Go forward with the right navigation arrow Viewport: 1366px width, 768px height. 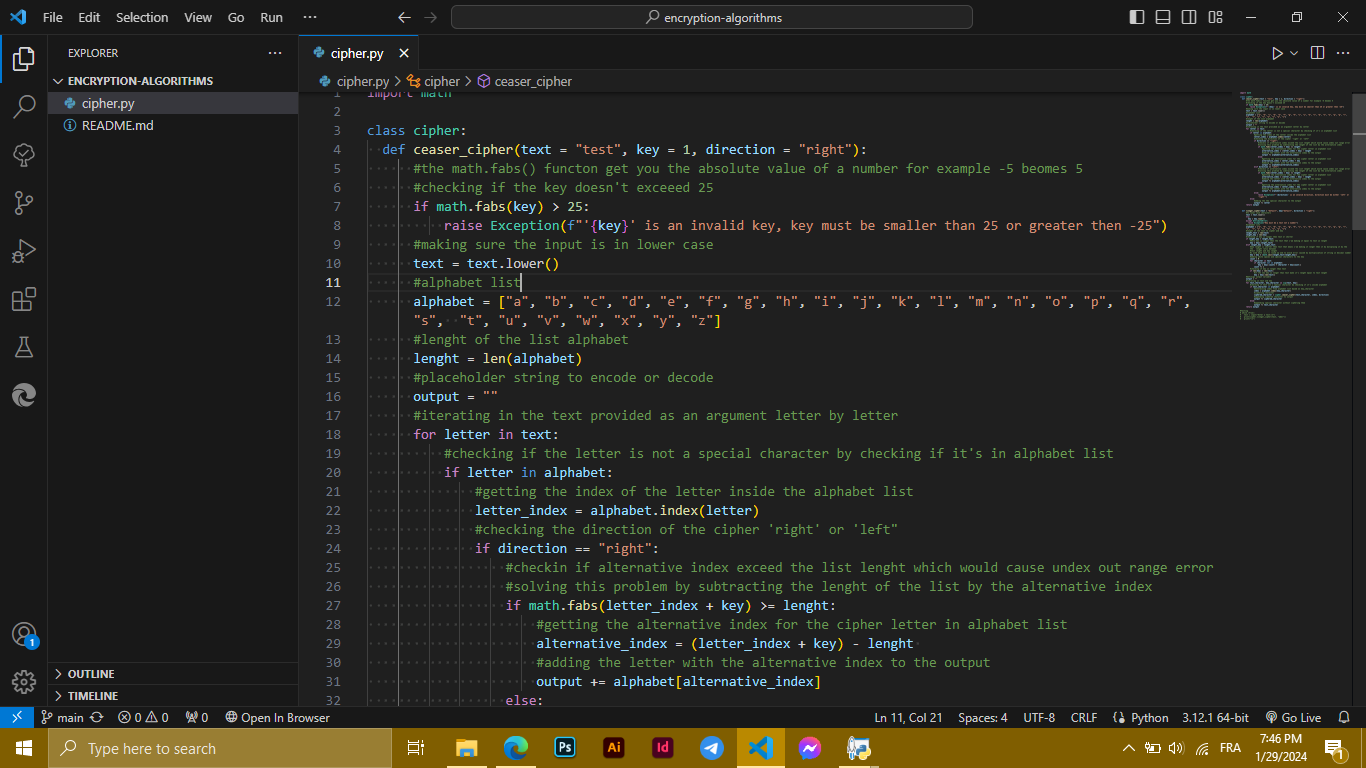431,17
